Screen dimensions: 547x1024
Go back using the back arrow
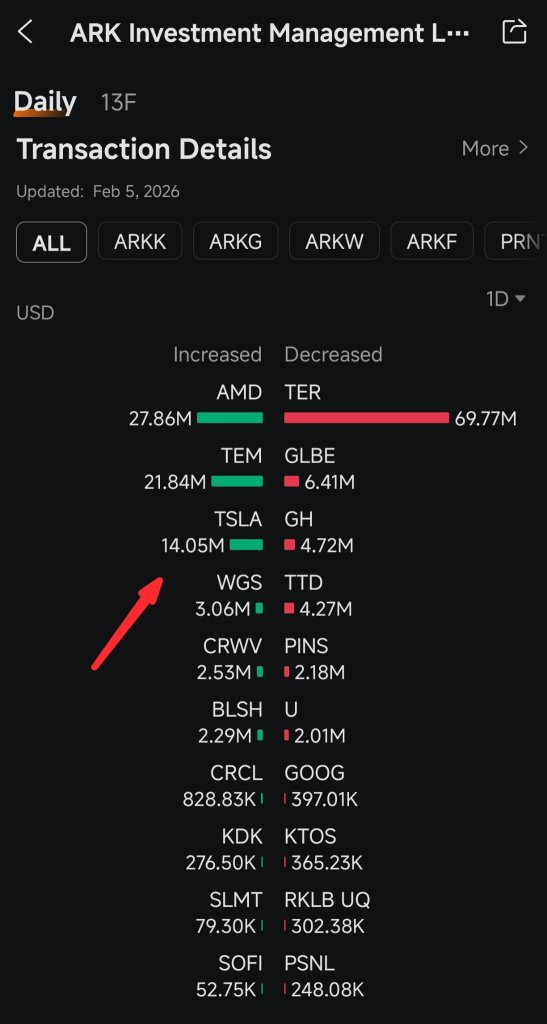[x=25, y=31]
